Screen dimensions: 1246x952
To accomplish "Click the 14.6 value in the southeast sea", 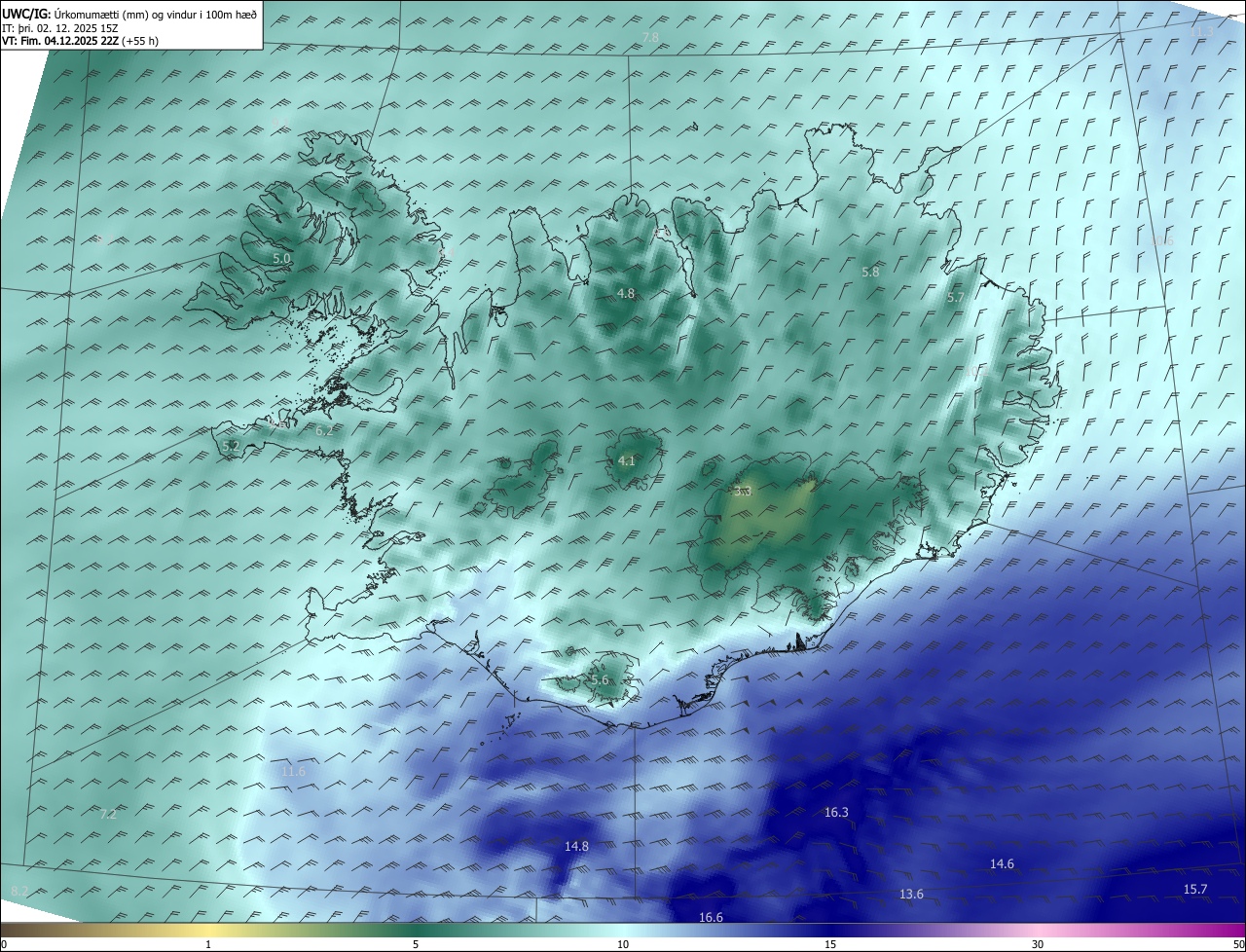I will (x=1002, y=864).
